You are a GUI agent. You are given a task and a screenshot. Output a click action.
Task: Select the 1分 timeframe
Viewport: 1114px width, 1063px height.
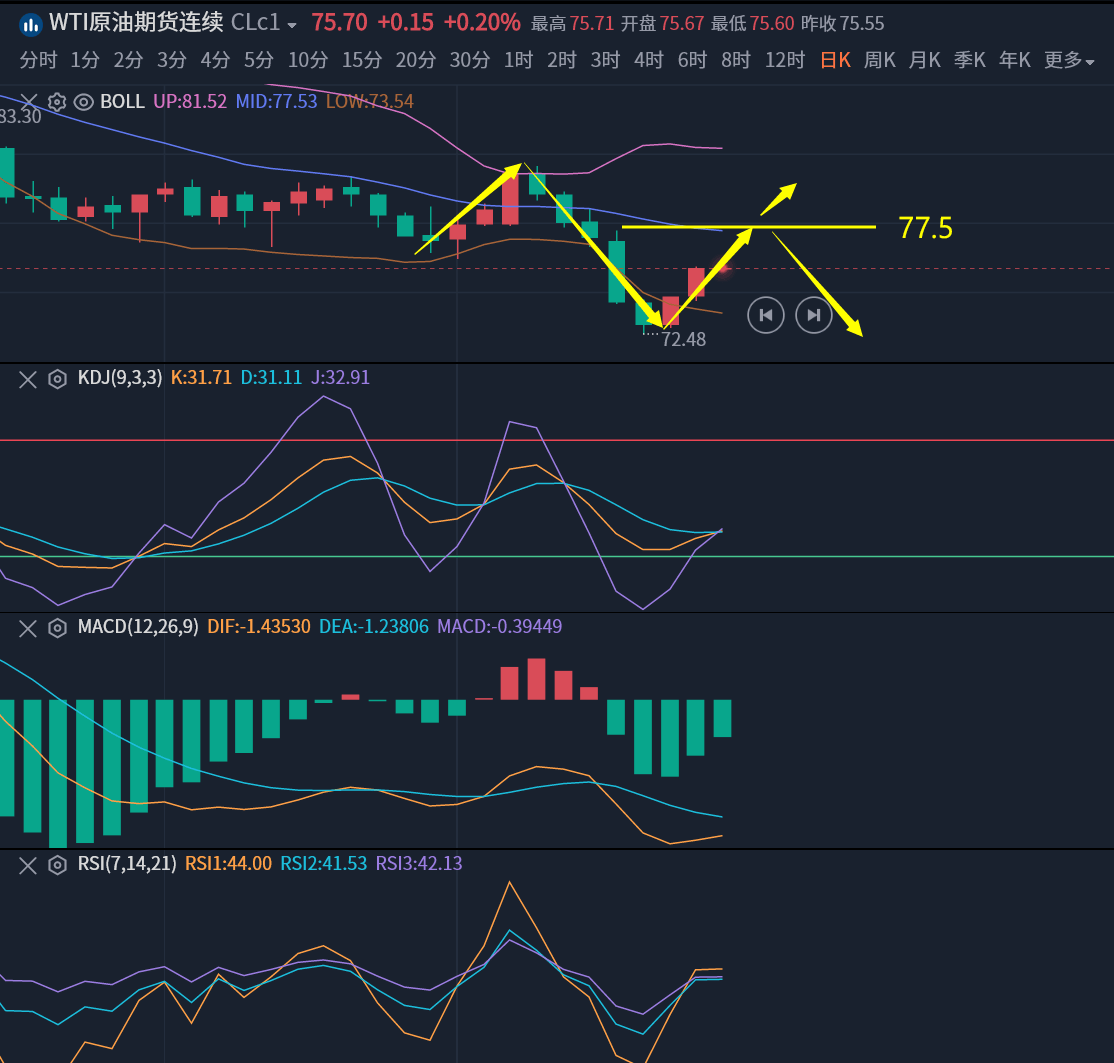(85, 60)
